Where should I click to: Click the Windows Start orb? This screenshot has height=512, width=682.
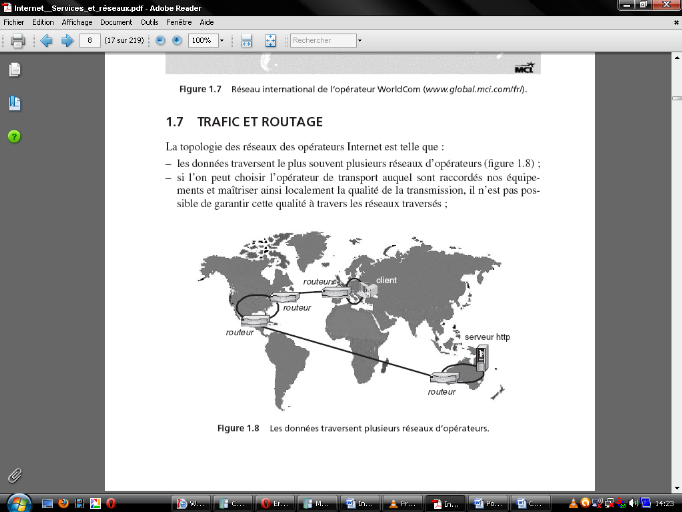click(19, 503)
